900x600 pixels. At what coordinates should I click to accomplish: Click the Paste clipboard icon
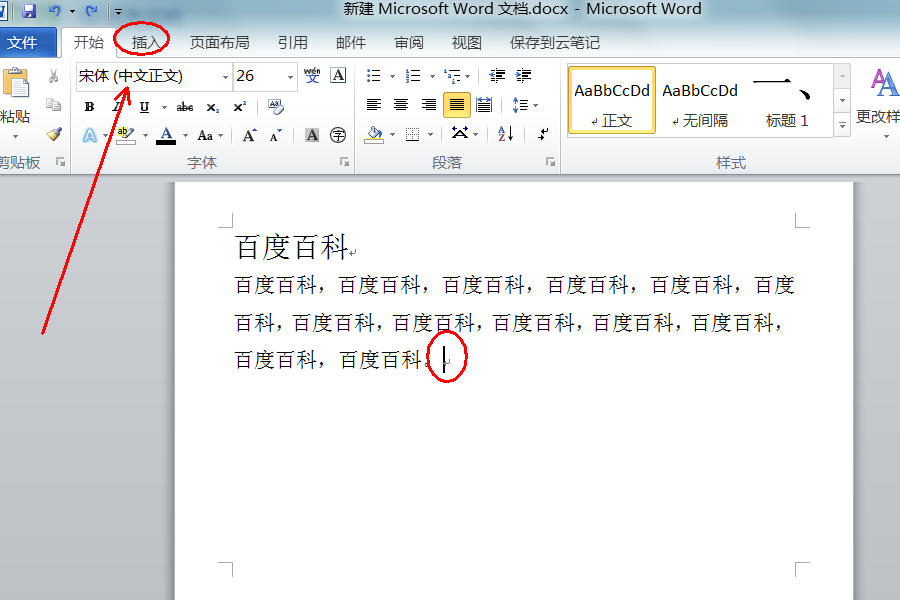pos(16,83)
